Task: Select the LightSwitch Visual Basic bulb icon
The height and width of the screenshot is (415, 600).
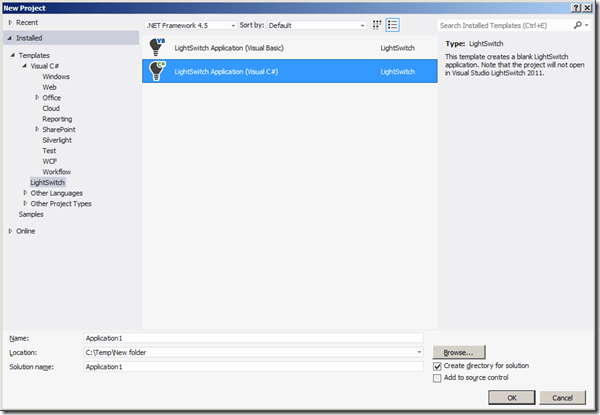Action: [157, 47]
